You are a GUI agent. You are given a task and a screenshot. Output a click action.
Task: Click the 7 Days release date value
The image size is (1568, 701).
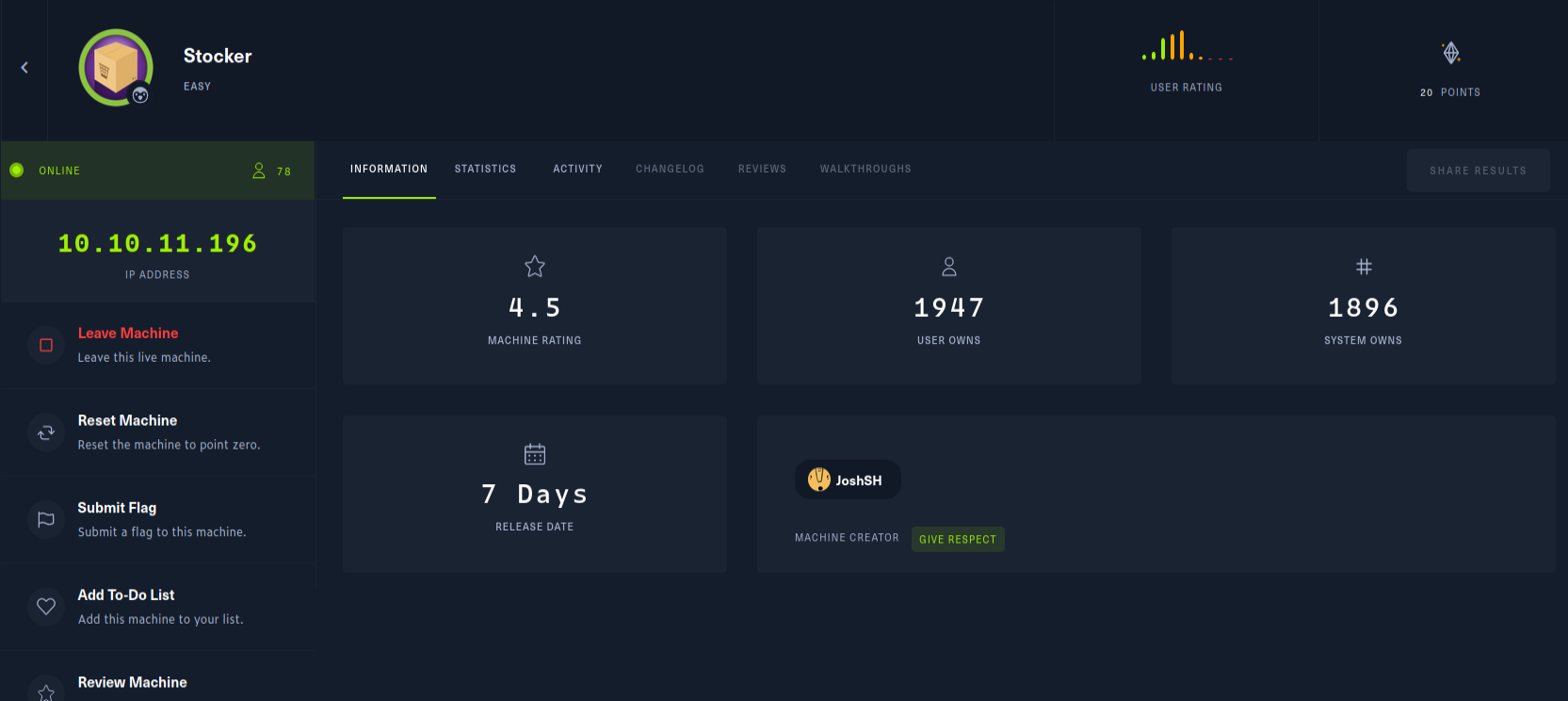coord(535,495)
